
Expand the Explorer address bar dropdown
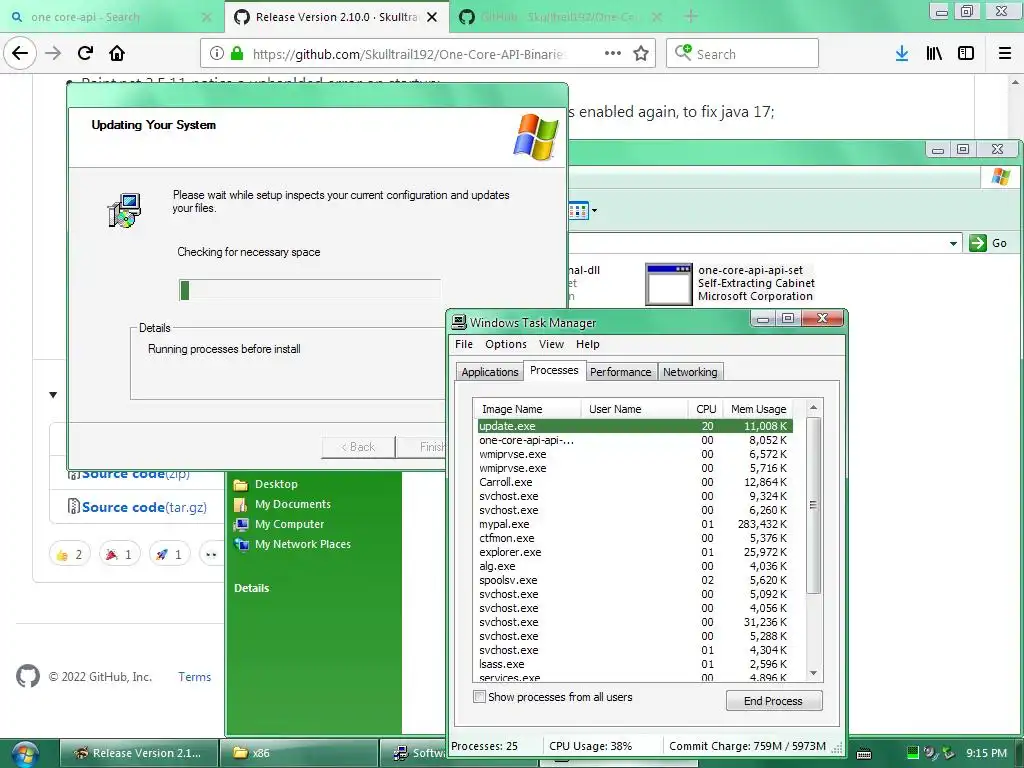(x=953, y=243)
